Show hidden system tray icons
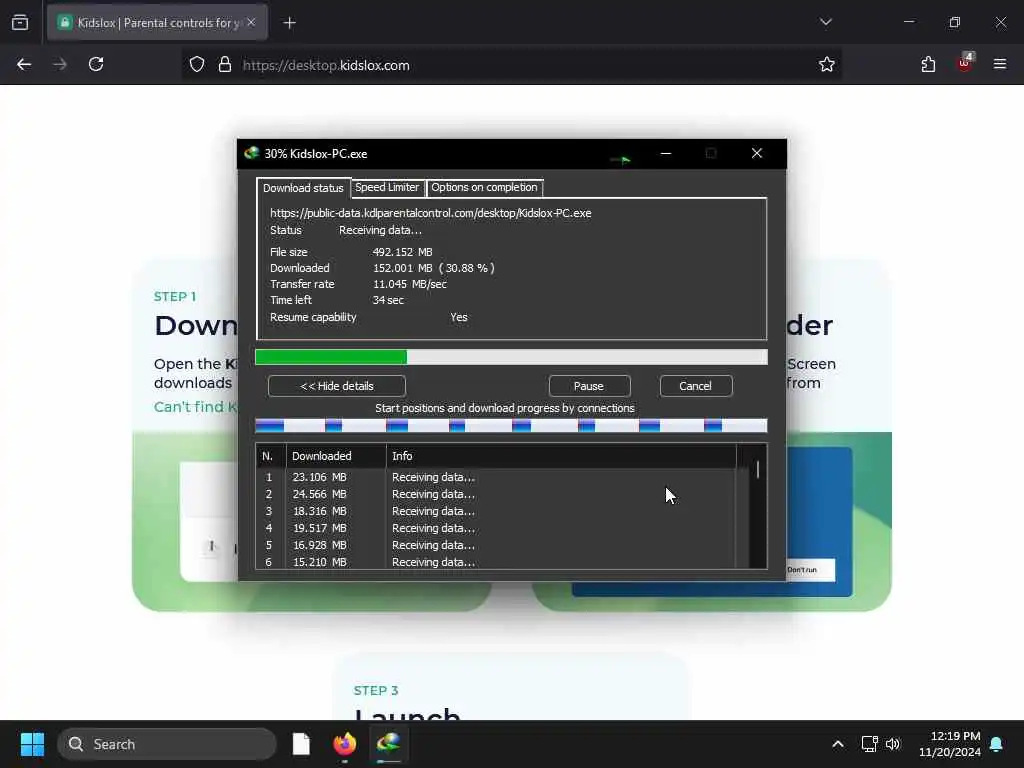Viewport: 1024px width, 768px height. pos(838,744)
